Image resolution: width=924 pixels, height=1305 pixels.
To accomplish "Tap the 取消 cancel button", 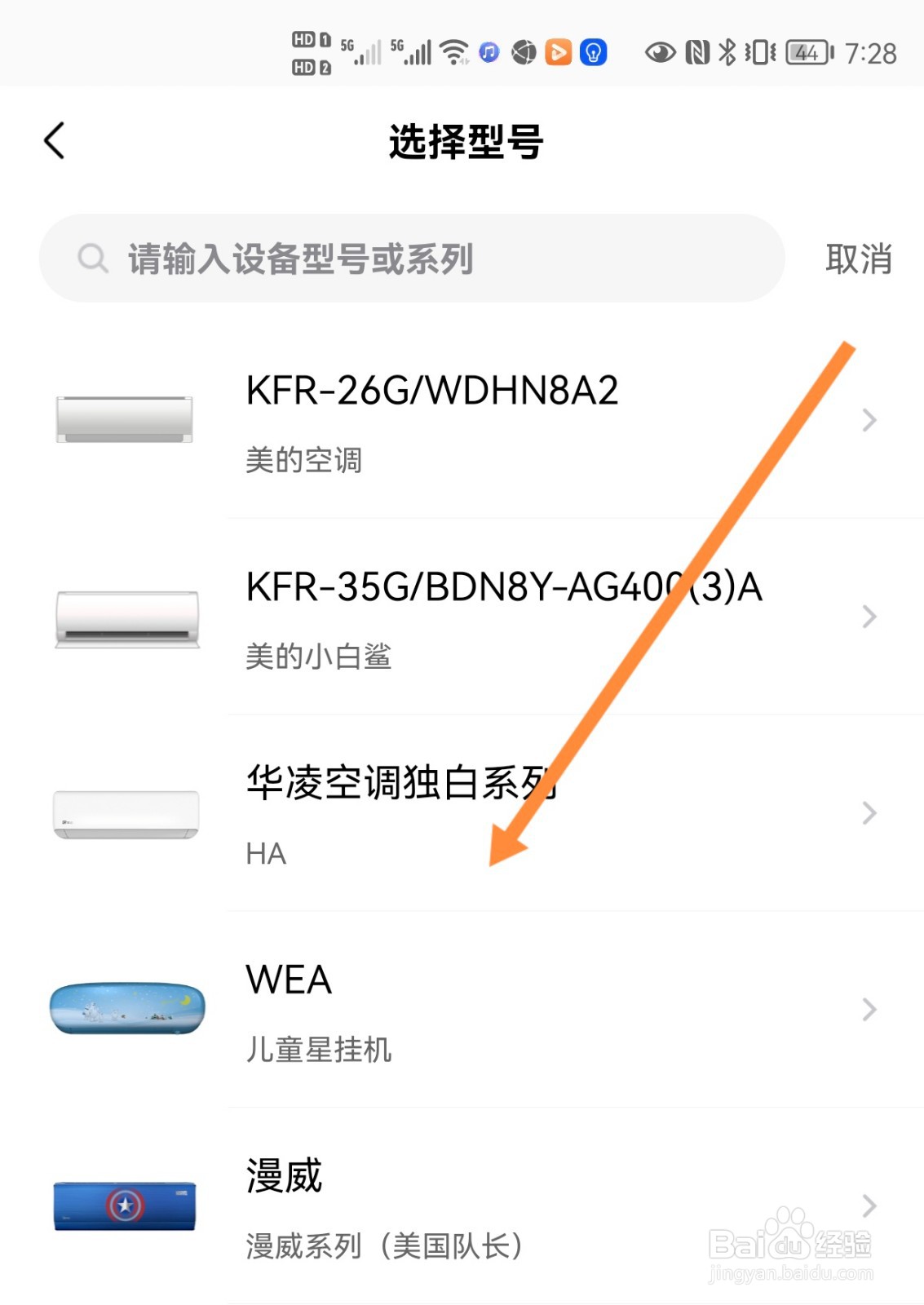I will (859, 259).
